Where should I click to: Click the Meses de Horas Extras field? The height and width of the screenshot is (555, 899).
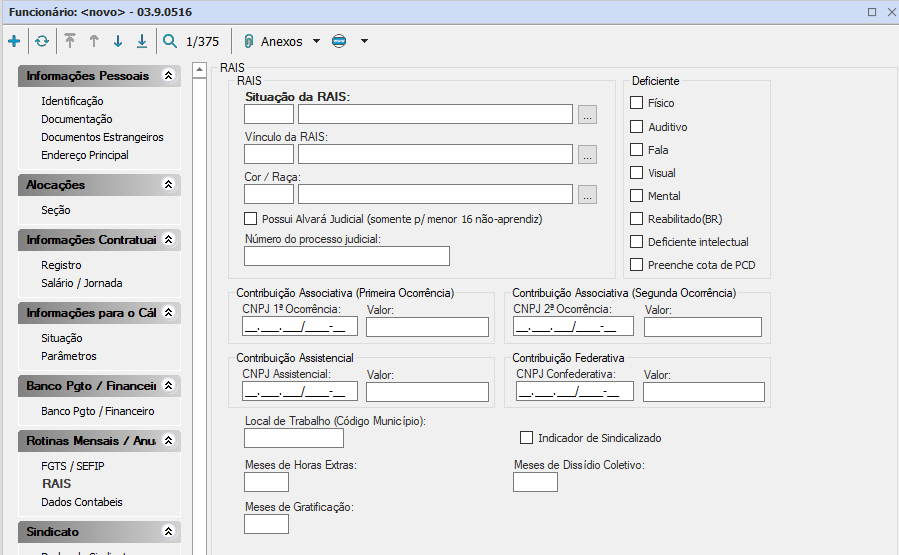[266, 482]
